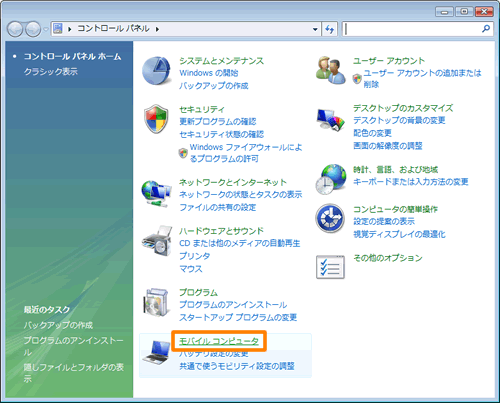Click スタートアップ プログラムの変更 link
Viewport: 500px width, 403px height.
point(238,317)
